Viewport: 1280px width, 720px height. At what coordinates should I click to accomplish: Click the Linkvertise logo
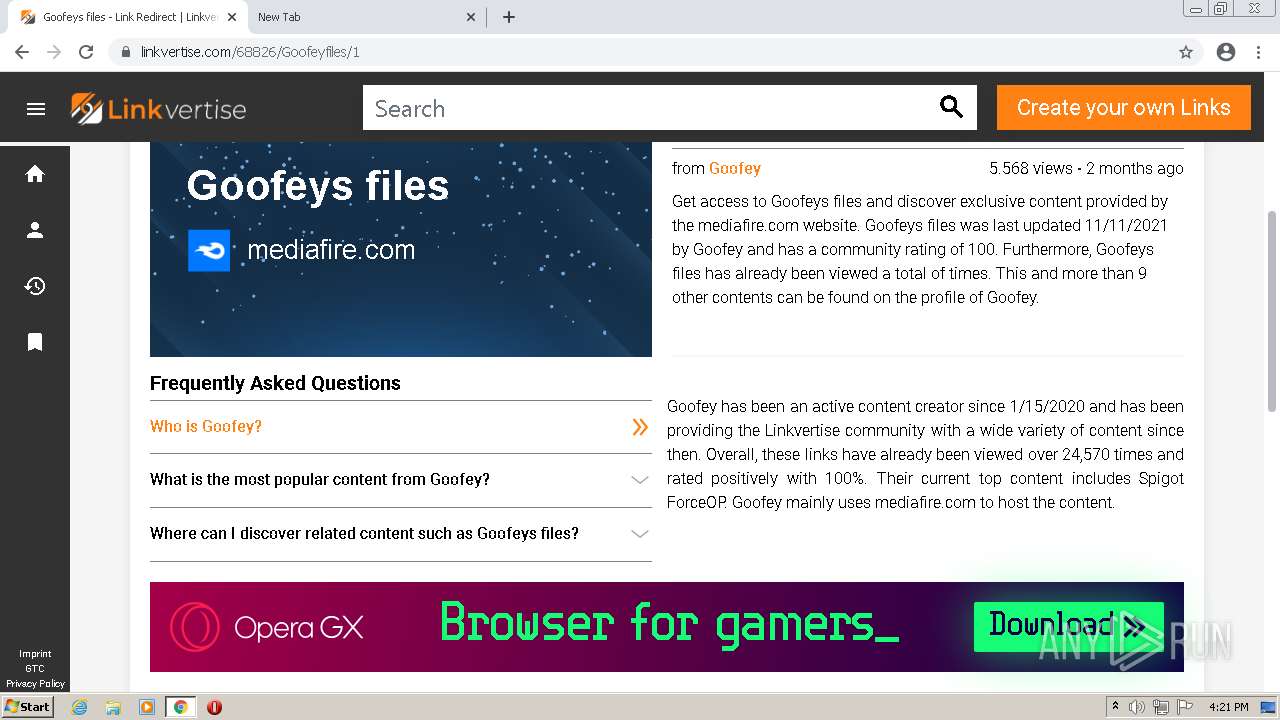click(158, 109)
